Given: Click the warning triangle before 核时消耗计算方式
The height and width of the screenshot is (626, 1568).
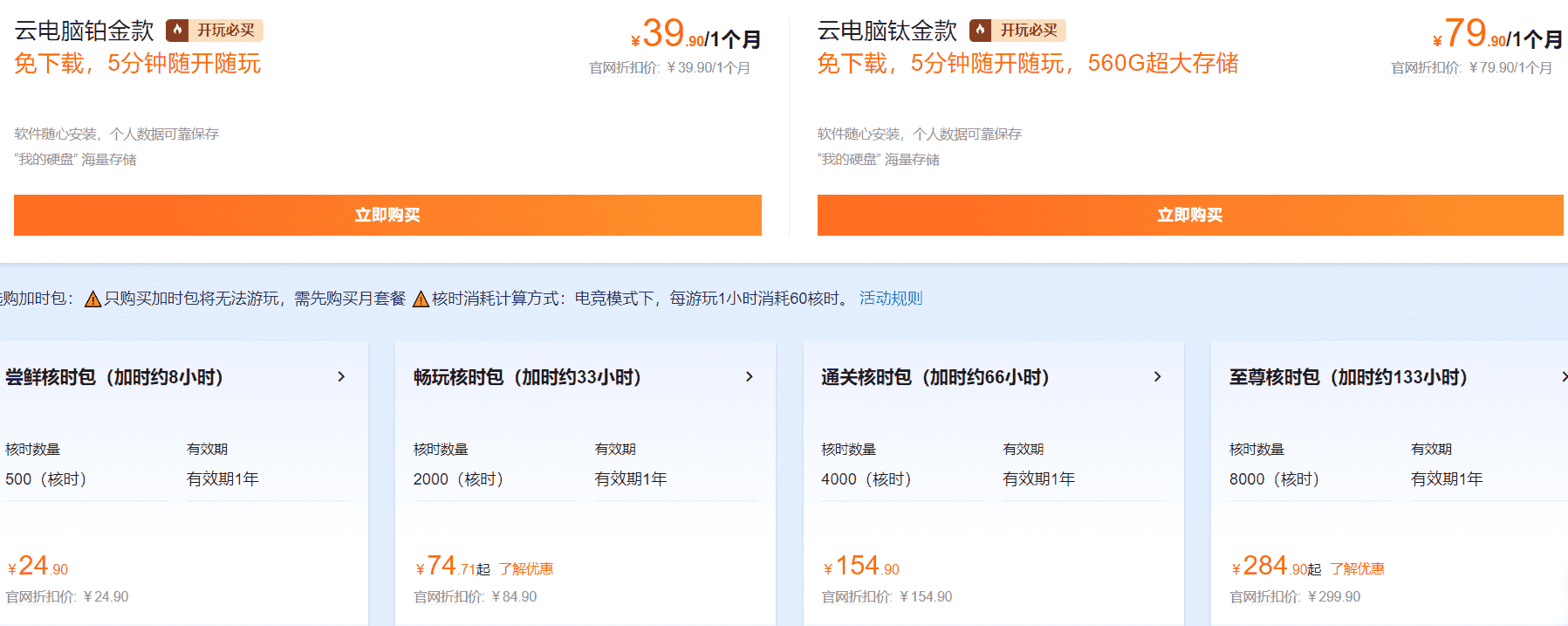Looking at the screenshot, I should pos(421,299).
